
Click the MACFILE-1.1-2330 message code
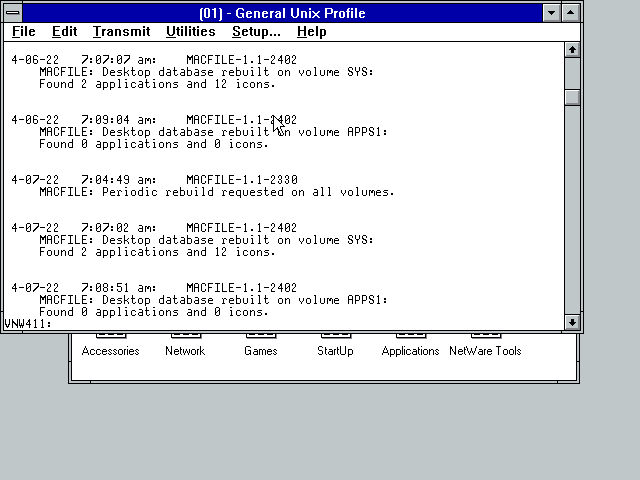click(x=242, y=180)
